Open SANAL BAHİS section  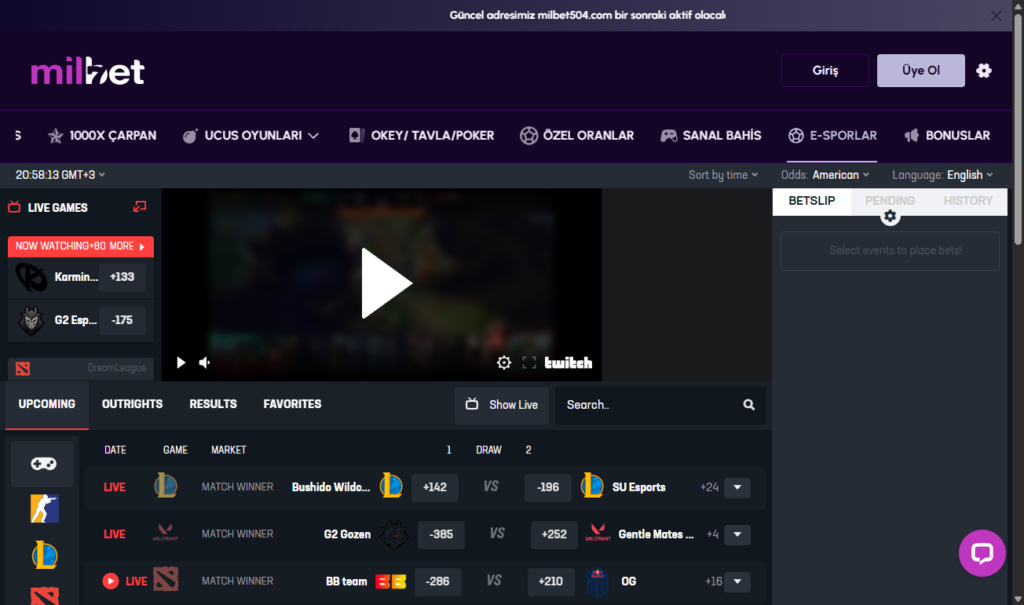(x=711, y=136)
